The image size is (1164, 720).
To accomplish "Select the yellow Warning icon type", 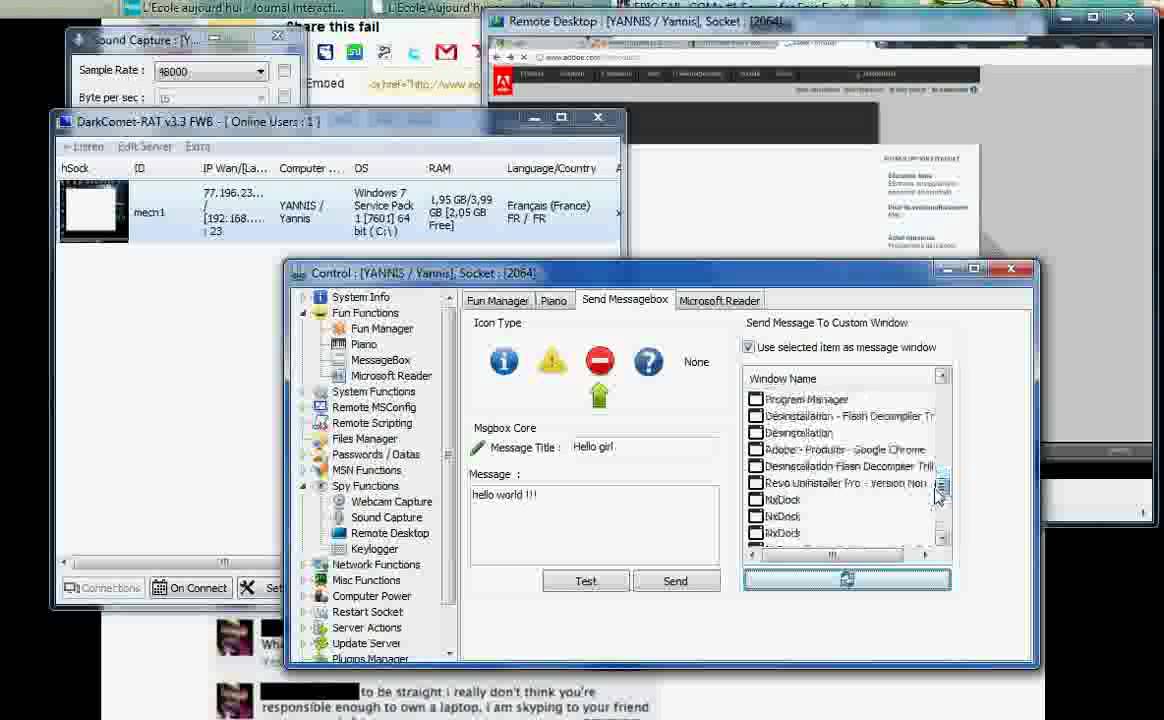I will [x=552, y=361].
